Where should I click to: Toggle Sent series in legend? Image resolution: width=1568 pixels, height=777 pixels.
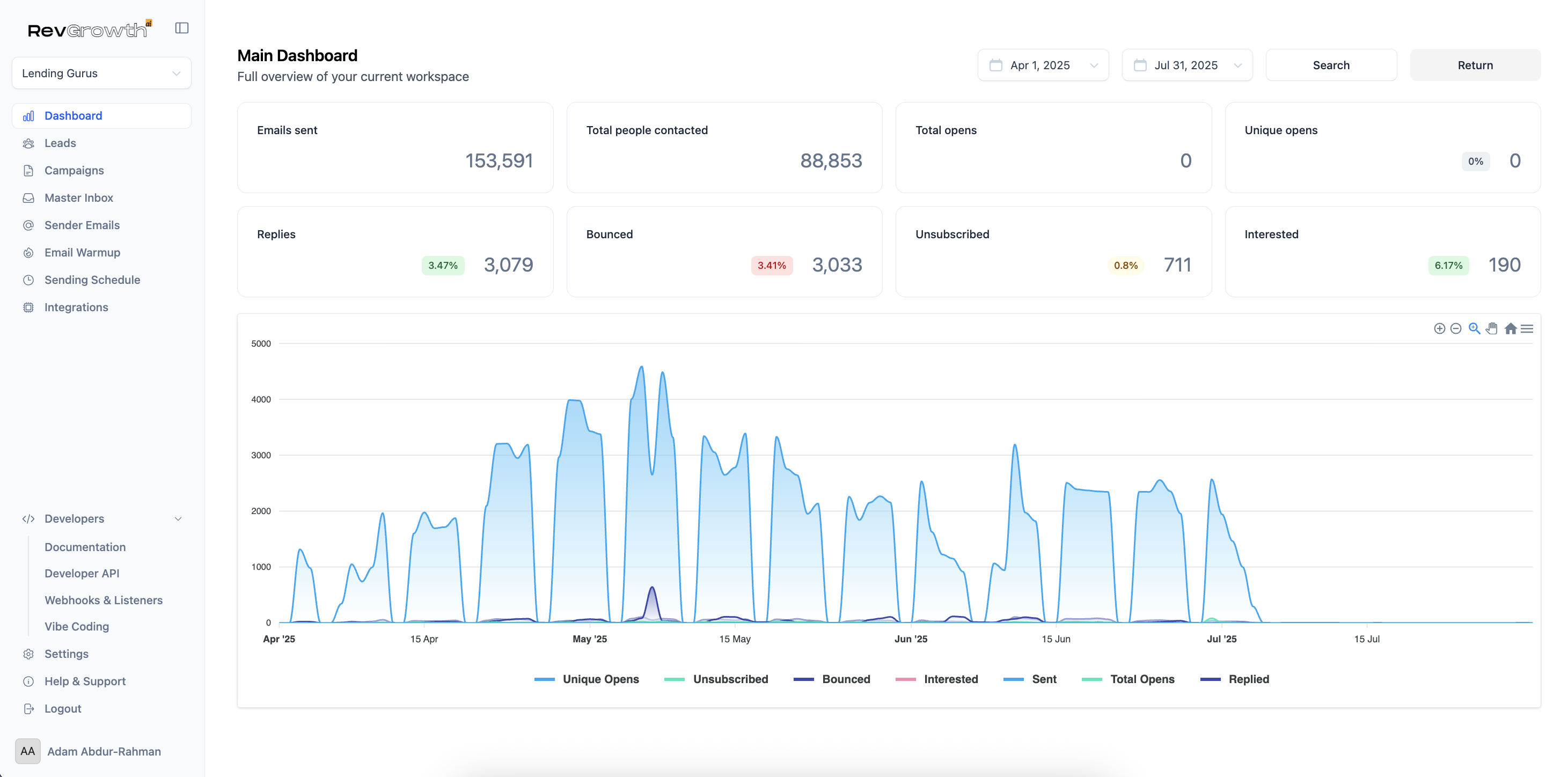(1029, 680)
